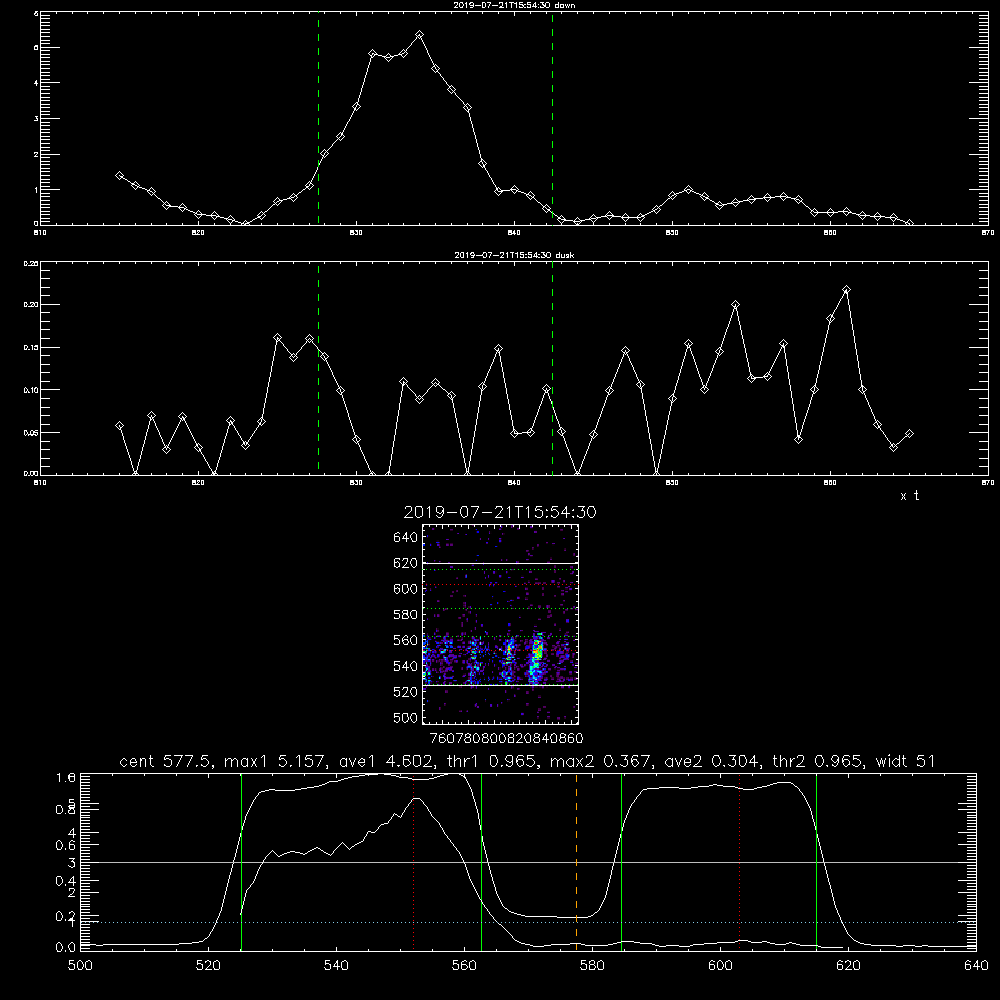Click spectrogram y-axis label 600
Screen dimensions: 1000x1000
click(x=405, y=589)
